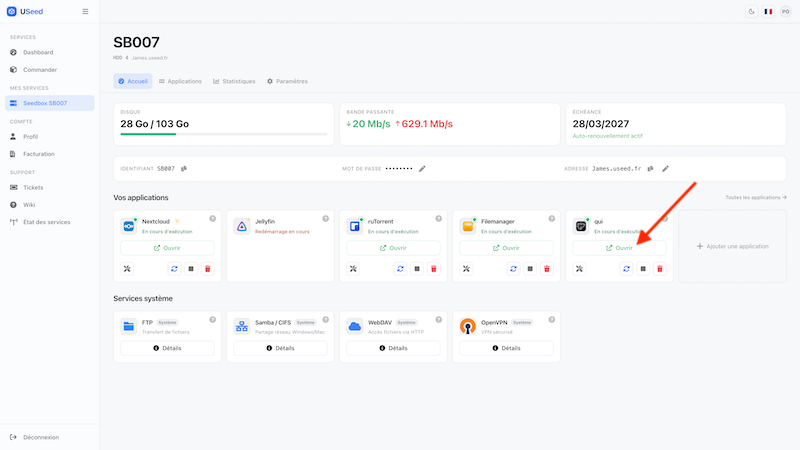
Task: Show ruTorrent help question mark
Action: [439, 219]
